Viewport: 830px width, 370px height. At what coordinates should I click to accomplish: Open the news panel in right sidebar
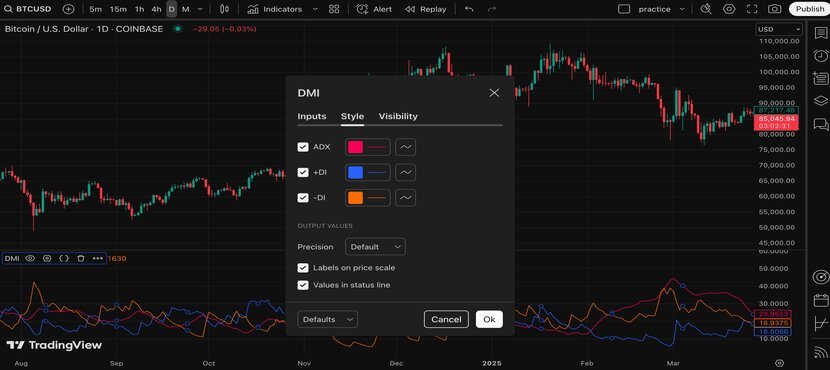pos(820,79)
